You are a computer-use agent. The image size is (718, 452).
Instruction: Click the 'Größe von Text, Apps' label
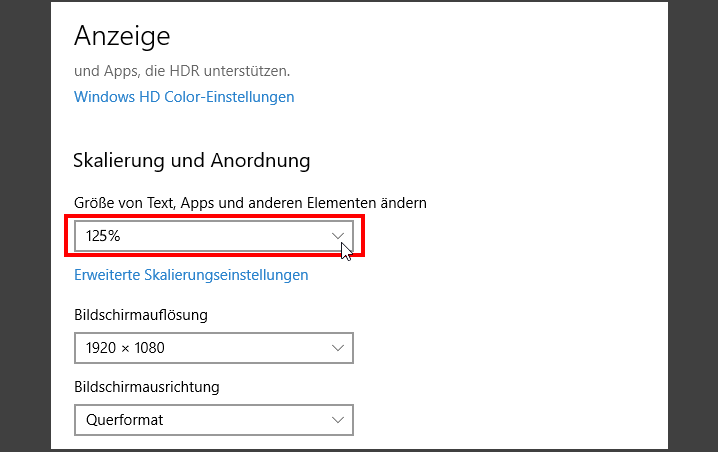(250, 203)
